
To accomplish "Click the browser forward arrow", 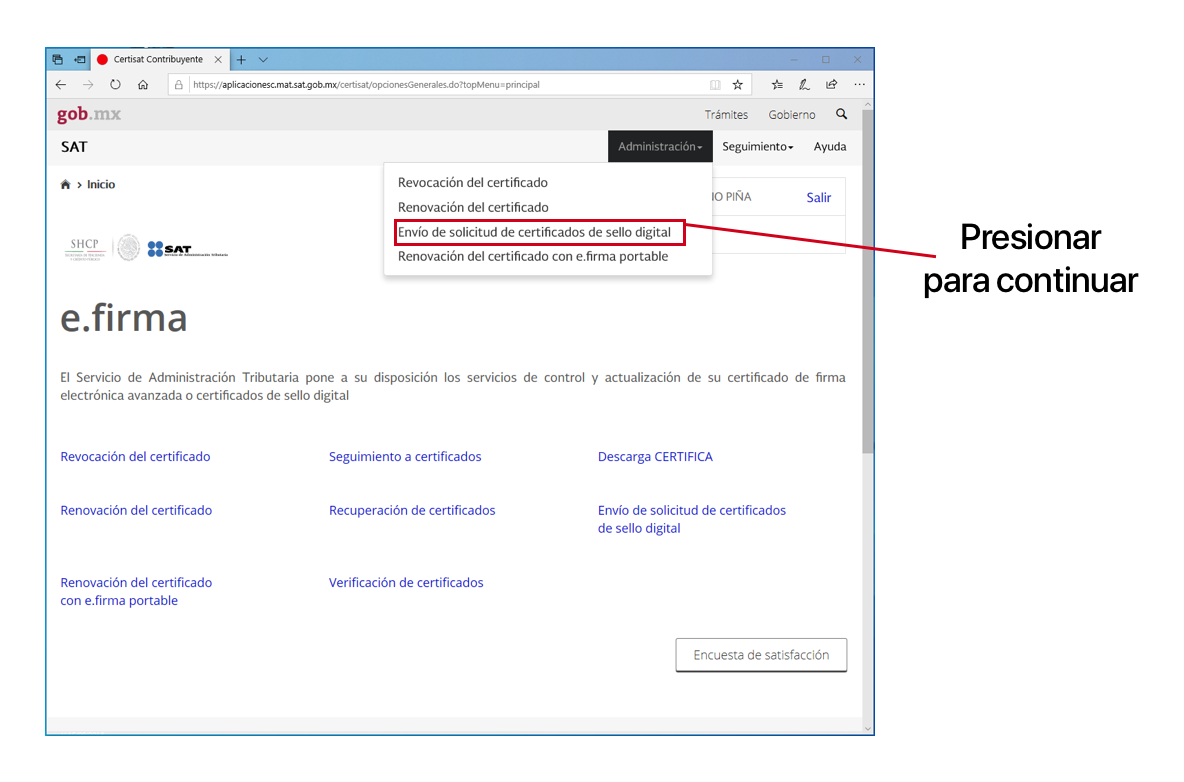I will (x=88, y=85).
